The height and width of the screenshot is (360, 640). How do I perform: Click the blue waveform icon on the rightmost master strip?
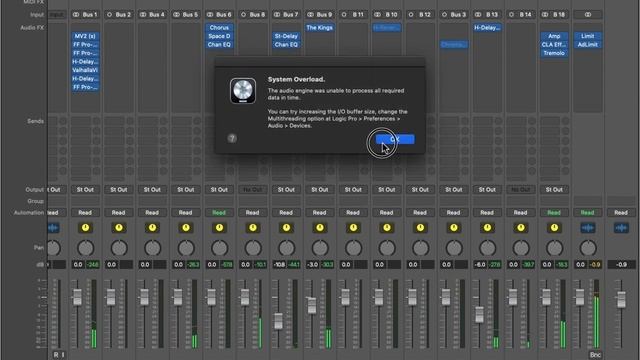tap(621, 228)
